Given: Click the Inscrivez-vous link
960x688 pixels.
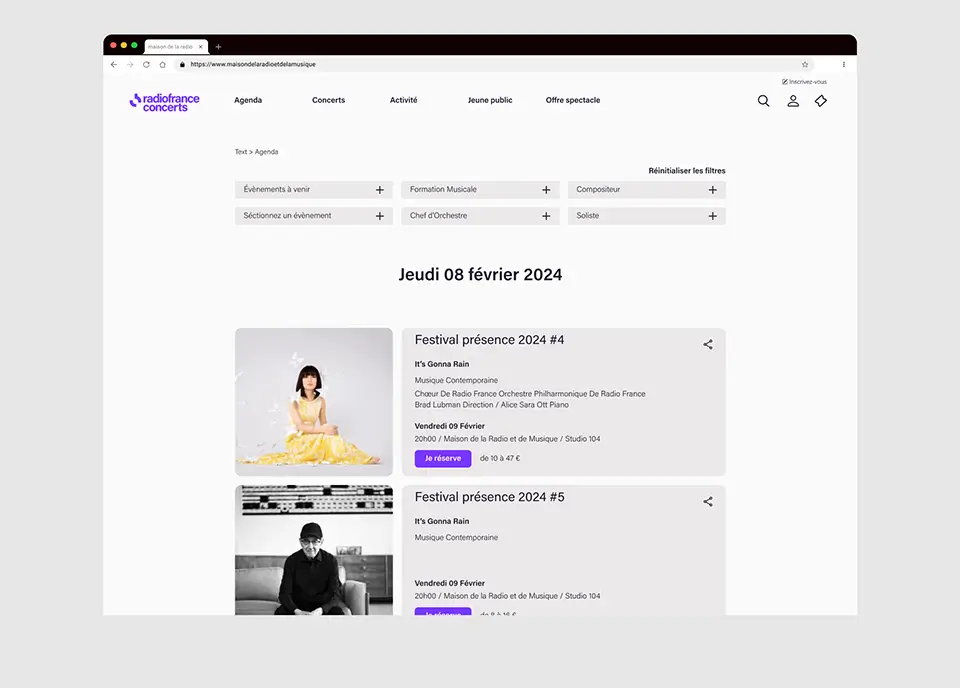Looking at the screenshot, I should (804, 81).
